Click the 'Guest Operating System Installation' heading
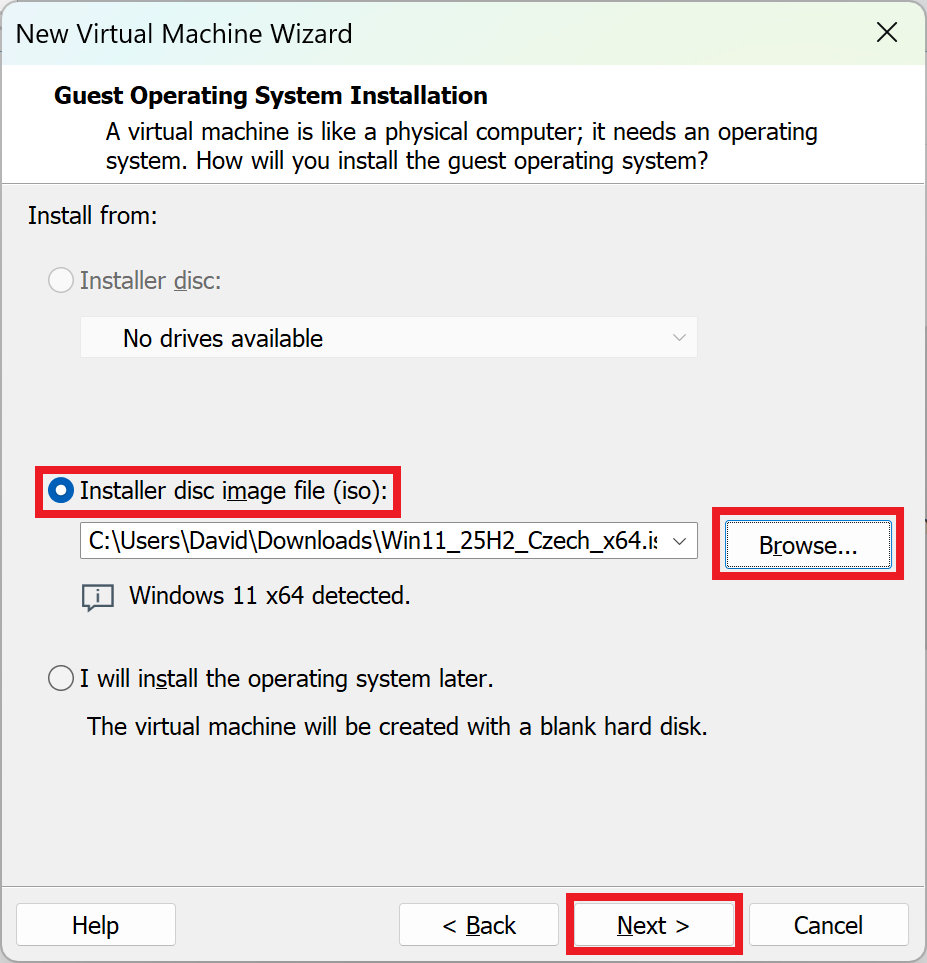Image resolution: width=927 pixels, height=963 pixels. 268,95
